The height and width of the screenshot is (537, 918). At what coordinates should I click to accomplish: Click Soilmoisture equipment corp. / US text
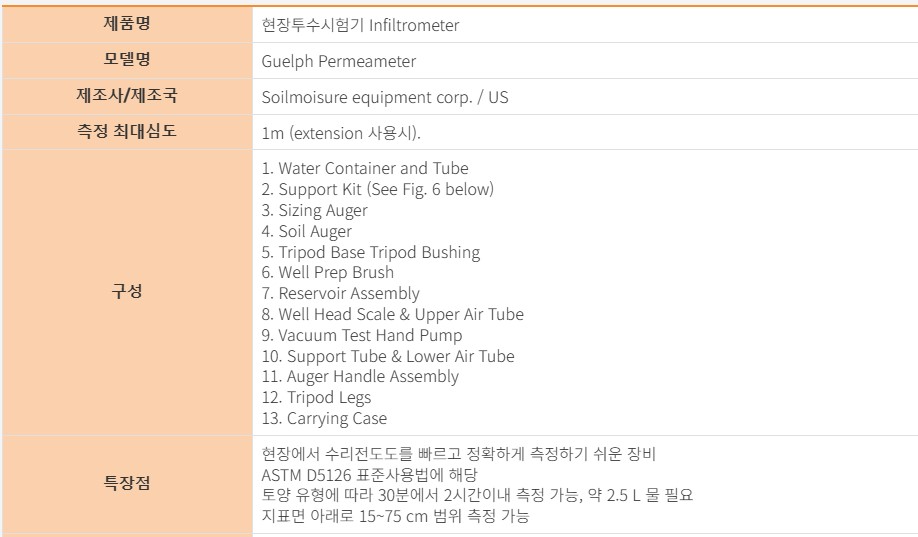(385, 98)
